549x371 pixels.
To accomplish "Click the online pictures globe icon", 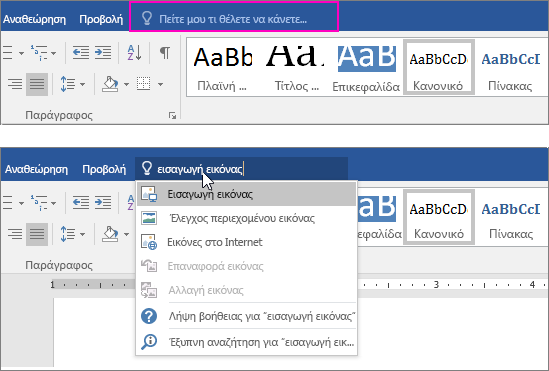I will tap(149, 242).
